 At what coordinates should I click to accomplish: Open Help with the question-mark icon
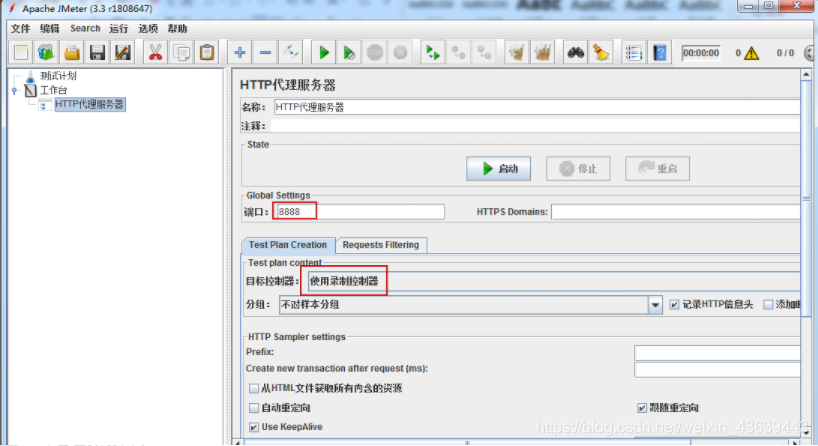point(659,53)
